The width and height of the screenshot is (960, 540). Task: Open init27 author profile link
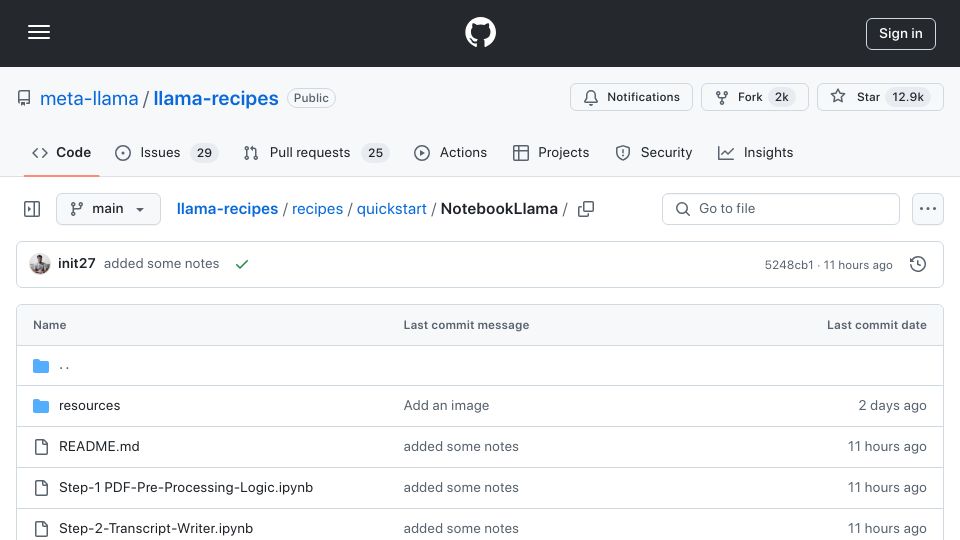point(77,263)
